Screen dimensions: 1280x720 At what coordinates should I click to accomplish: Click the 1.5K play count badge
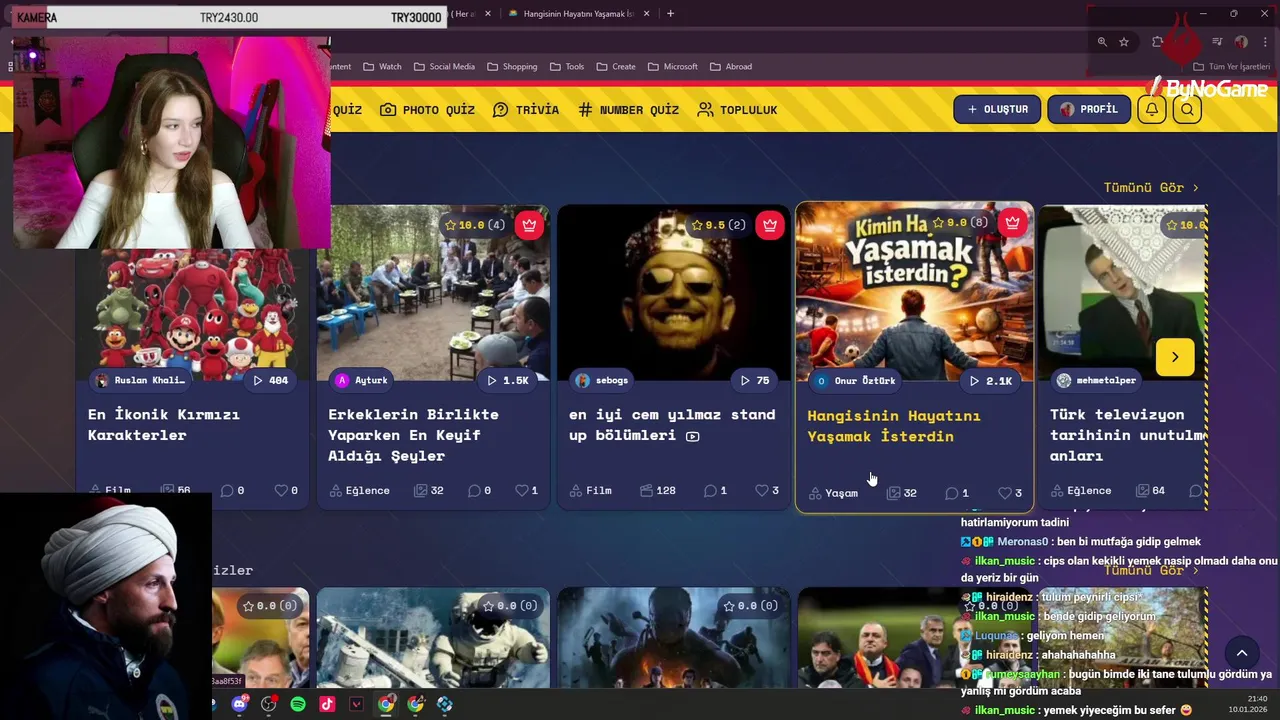click(x=507, y=380)
